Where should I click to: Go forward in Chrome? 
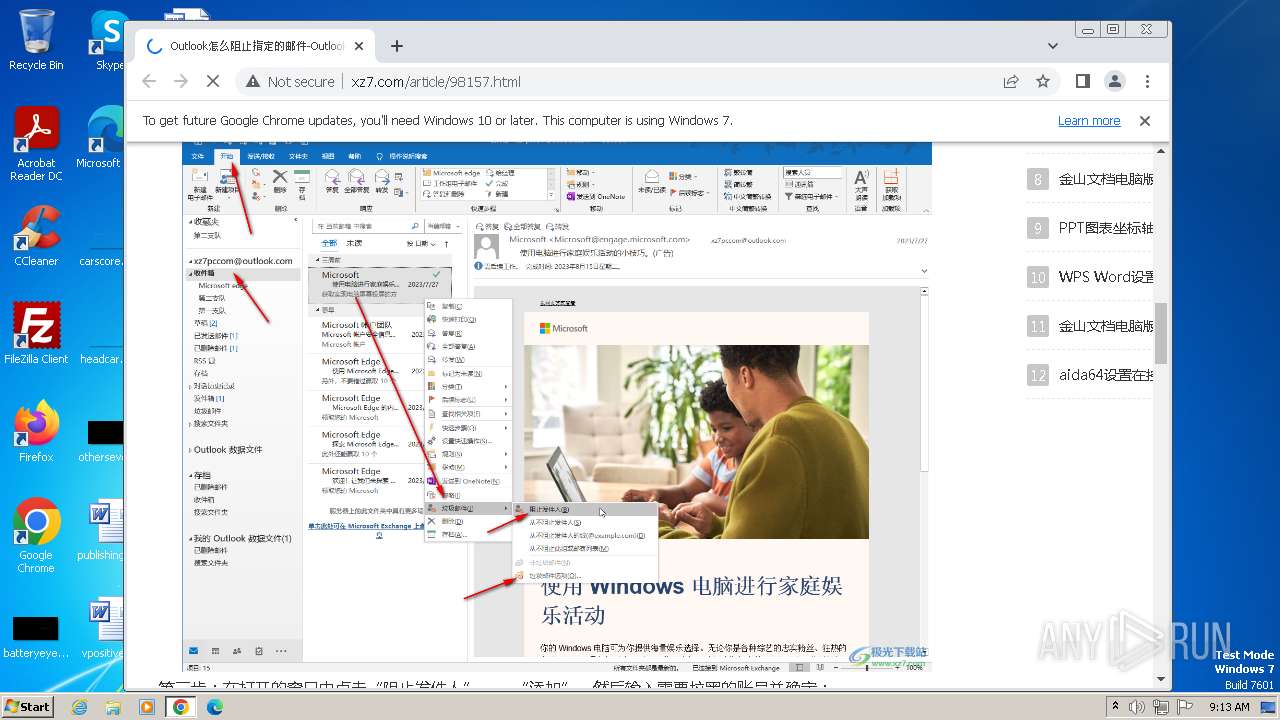(181, 82)
